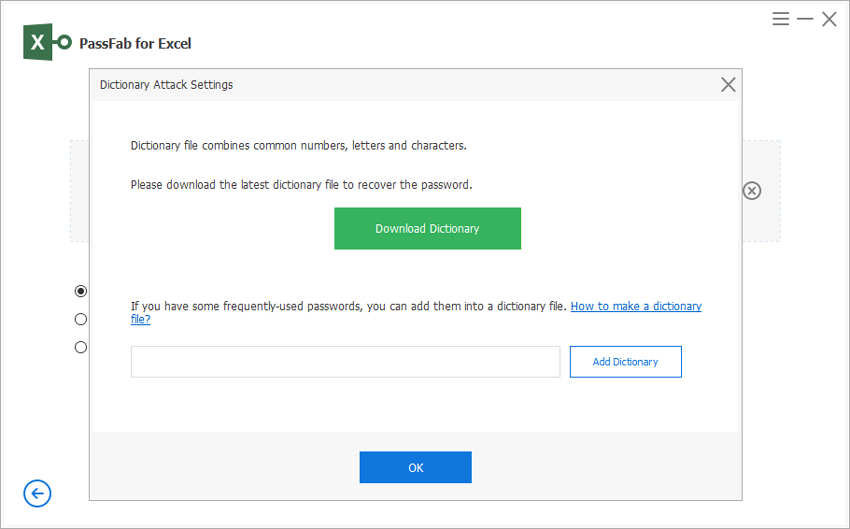Close the Dictionary Attack Settings dialog
This screenshot has height=529, width=850.
point(728,85)
